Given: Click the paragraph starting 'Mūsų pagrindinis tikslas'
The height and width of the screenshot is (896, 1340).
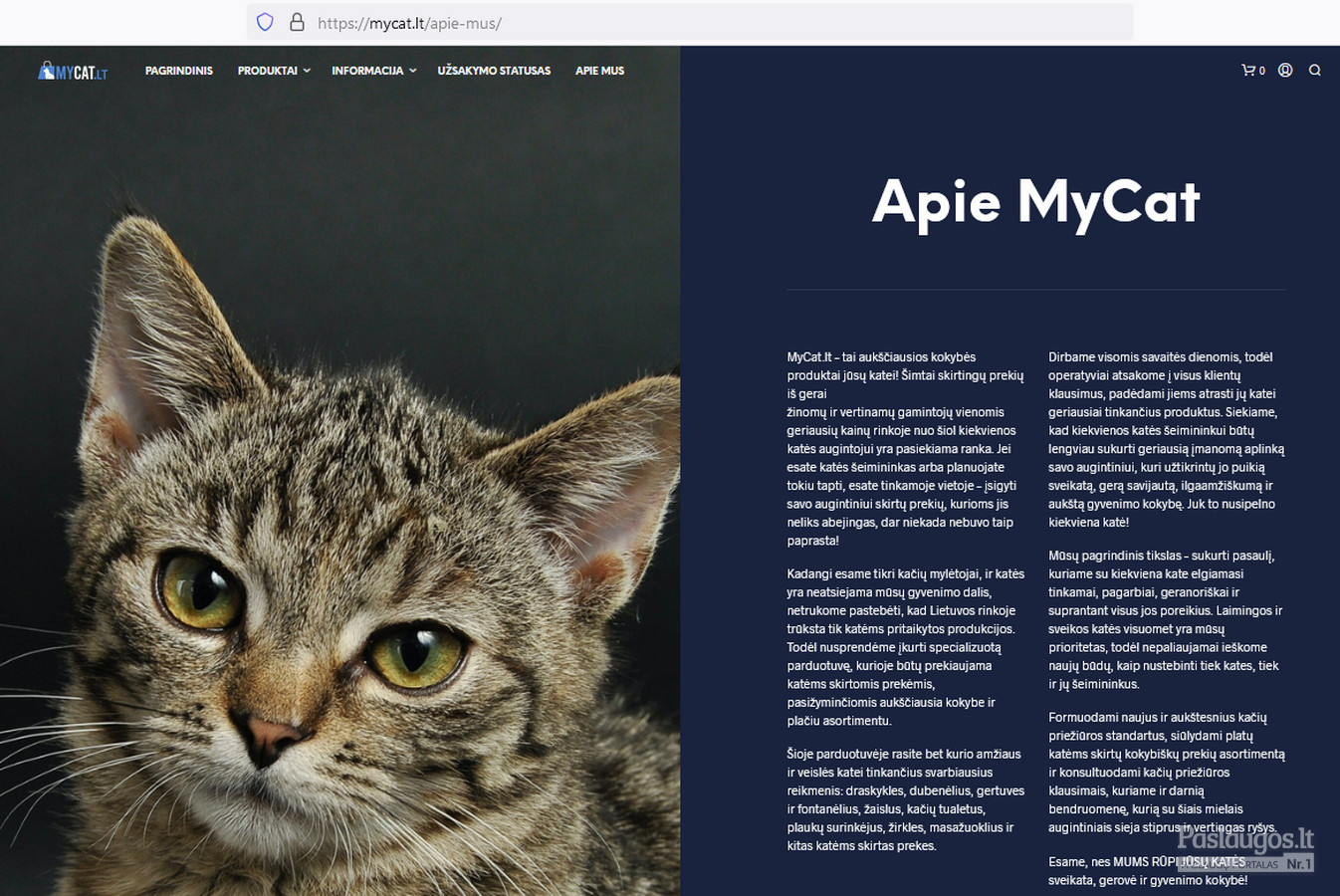Looking at the screenshot, I should (x=1166, y=619).
